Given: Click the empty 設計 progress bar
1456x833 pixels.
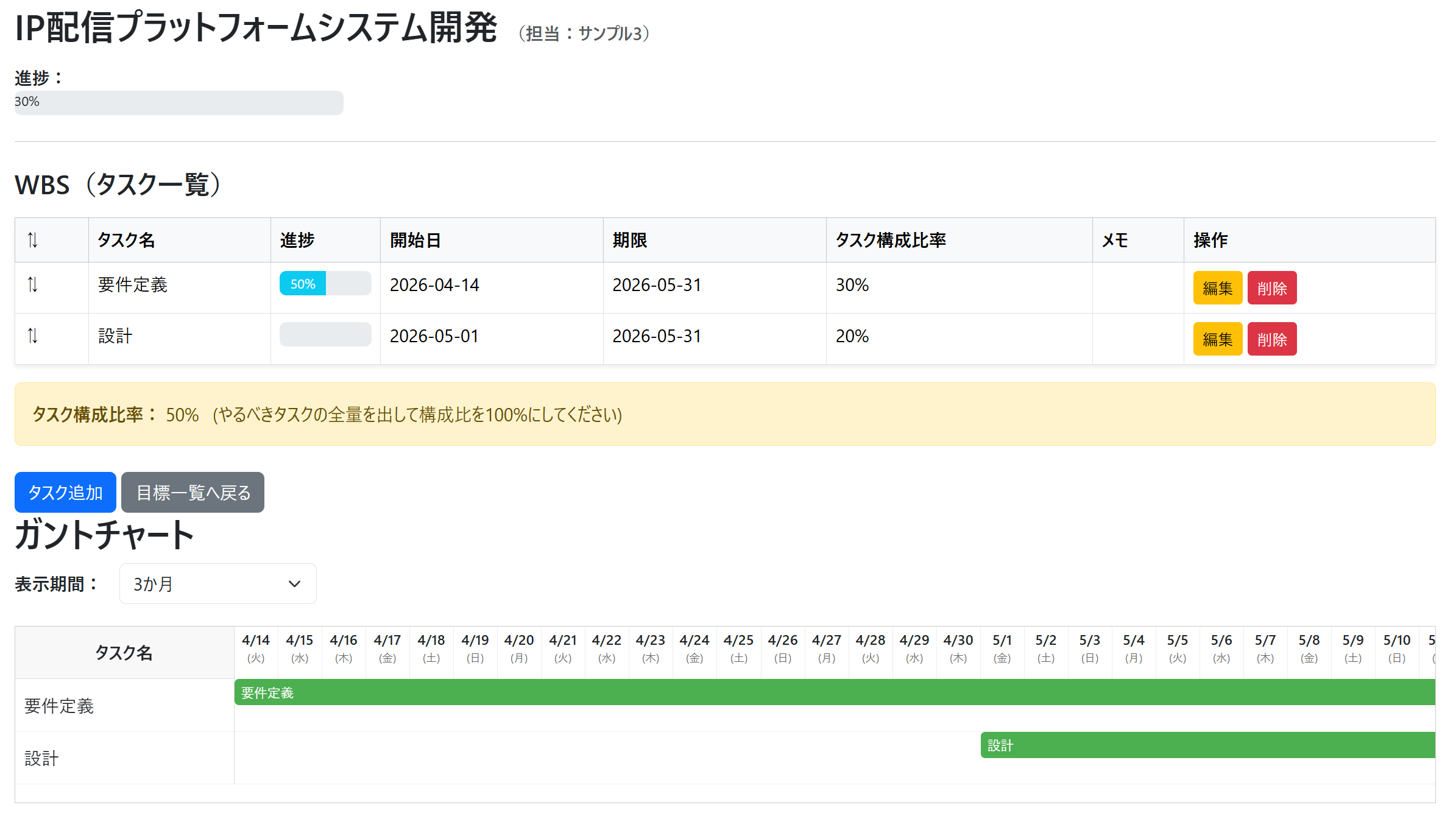Looking at the screenshot, I should [x=325, y=335].
